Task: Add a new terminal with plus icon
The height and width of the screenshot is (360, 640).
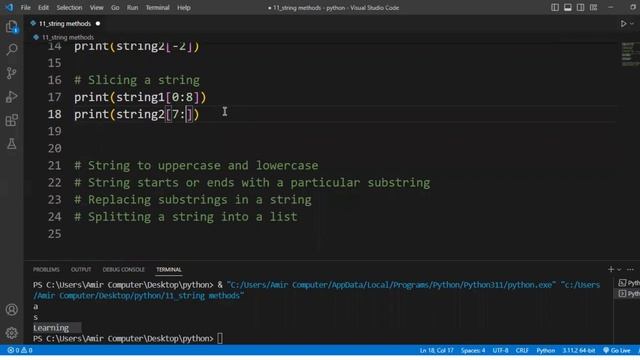Action: (611, 269)
